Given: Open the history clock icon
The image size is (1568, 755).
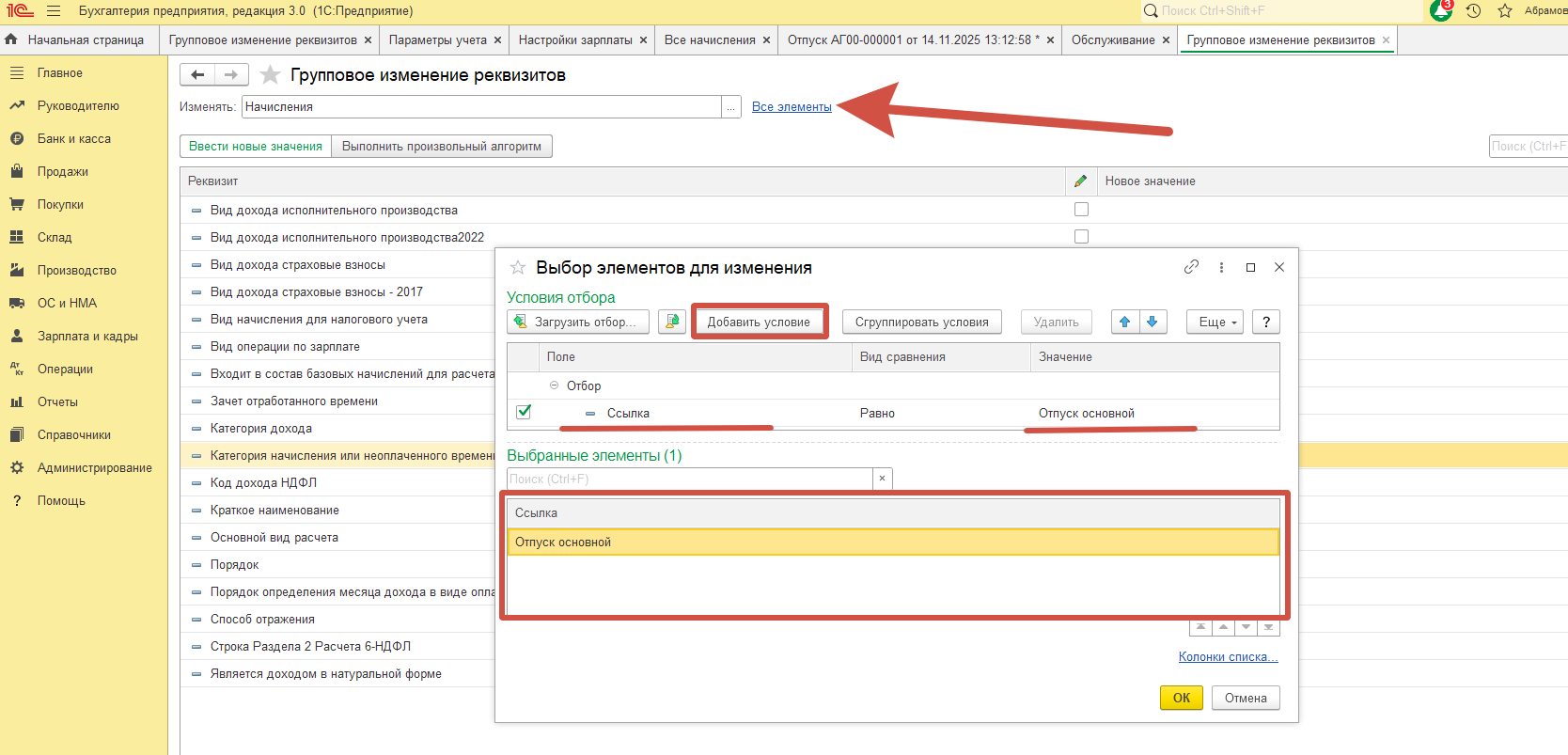Looking at the screenshot, I should click(x=1473, y=11).
